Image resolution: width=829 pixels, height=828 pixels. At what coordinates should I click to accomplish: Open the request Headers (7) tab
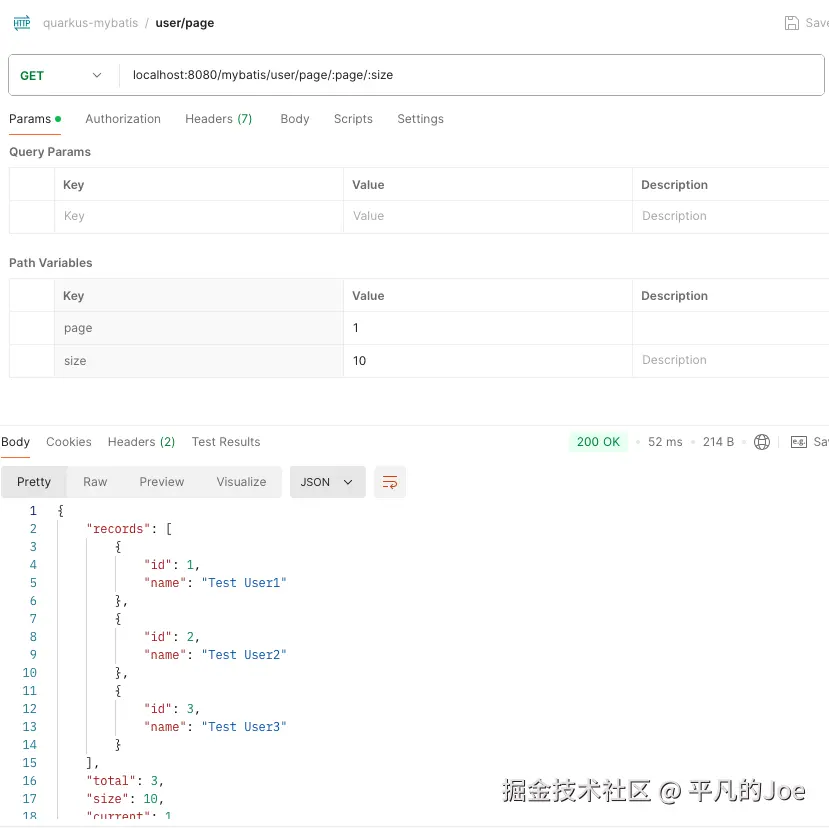pos(218,119)
